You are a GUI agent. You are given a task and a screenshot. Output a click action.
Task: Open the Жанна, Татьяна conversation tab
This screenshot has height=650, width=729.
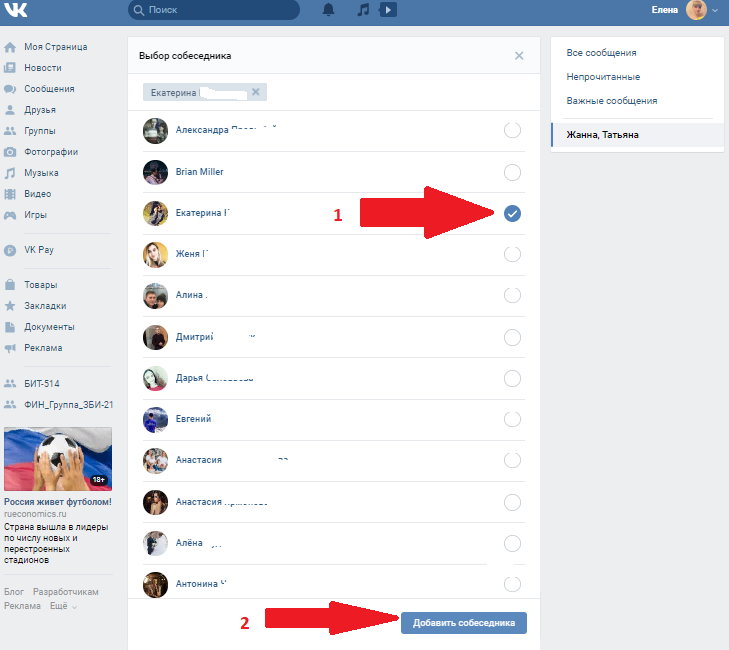[637, 135]
